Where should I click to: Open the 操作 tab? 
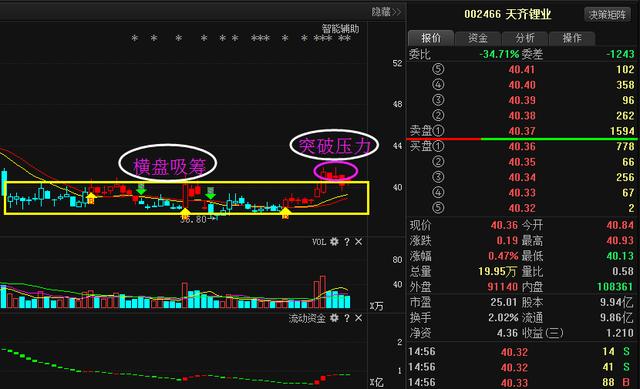572,38
